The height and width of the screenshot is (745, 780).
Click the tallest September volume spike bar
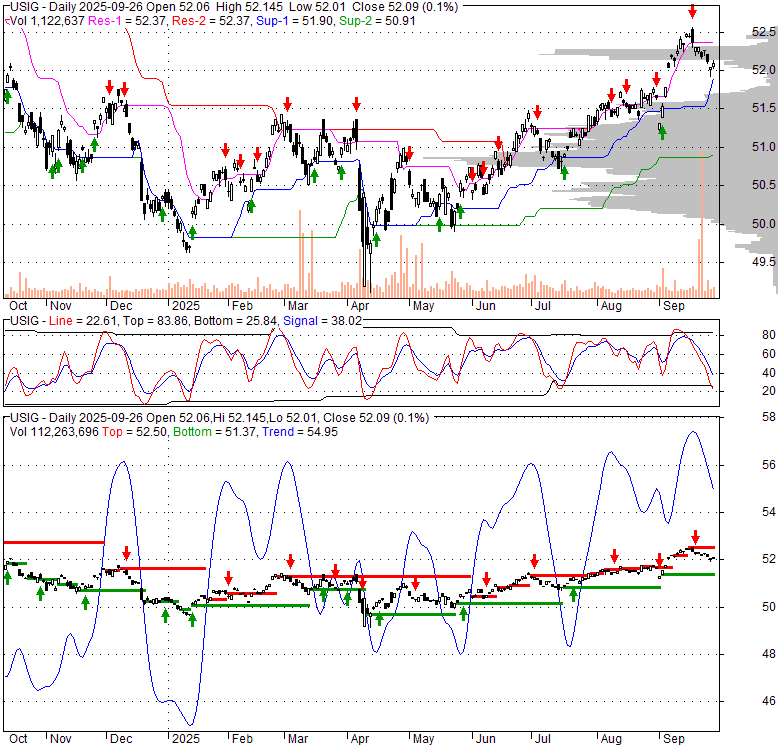click(x=702, y=223)
